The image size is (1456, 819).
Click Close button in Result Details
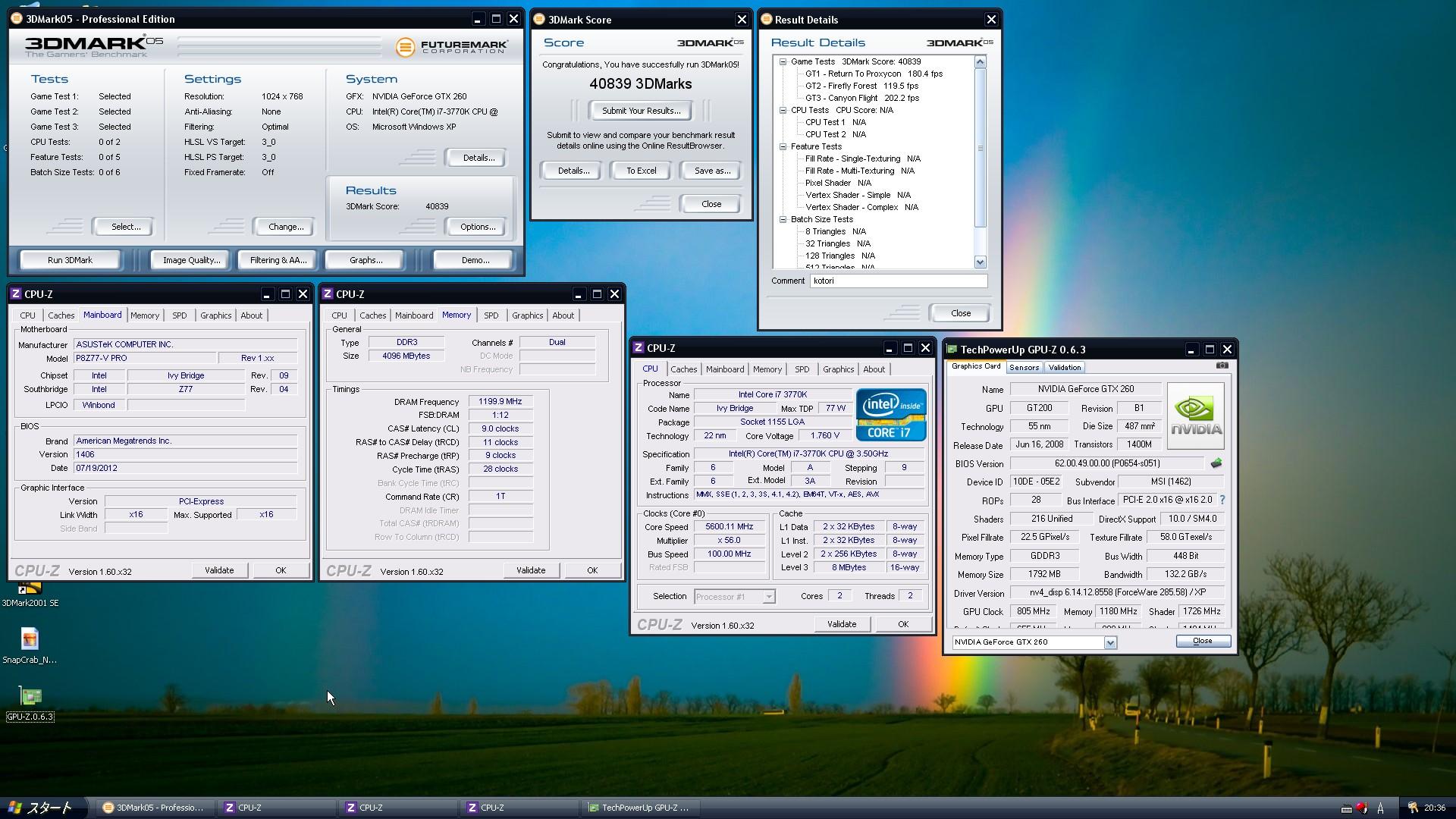960,313
